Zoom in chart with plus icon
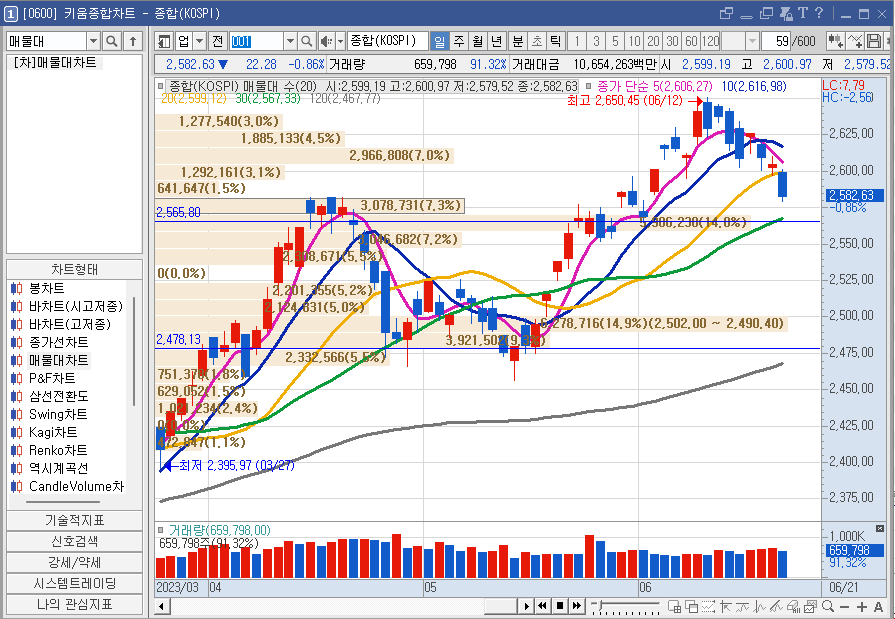 pos(862,607)
